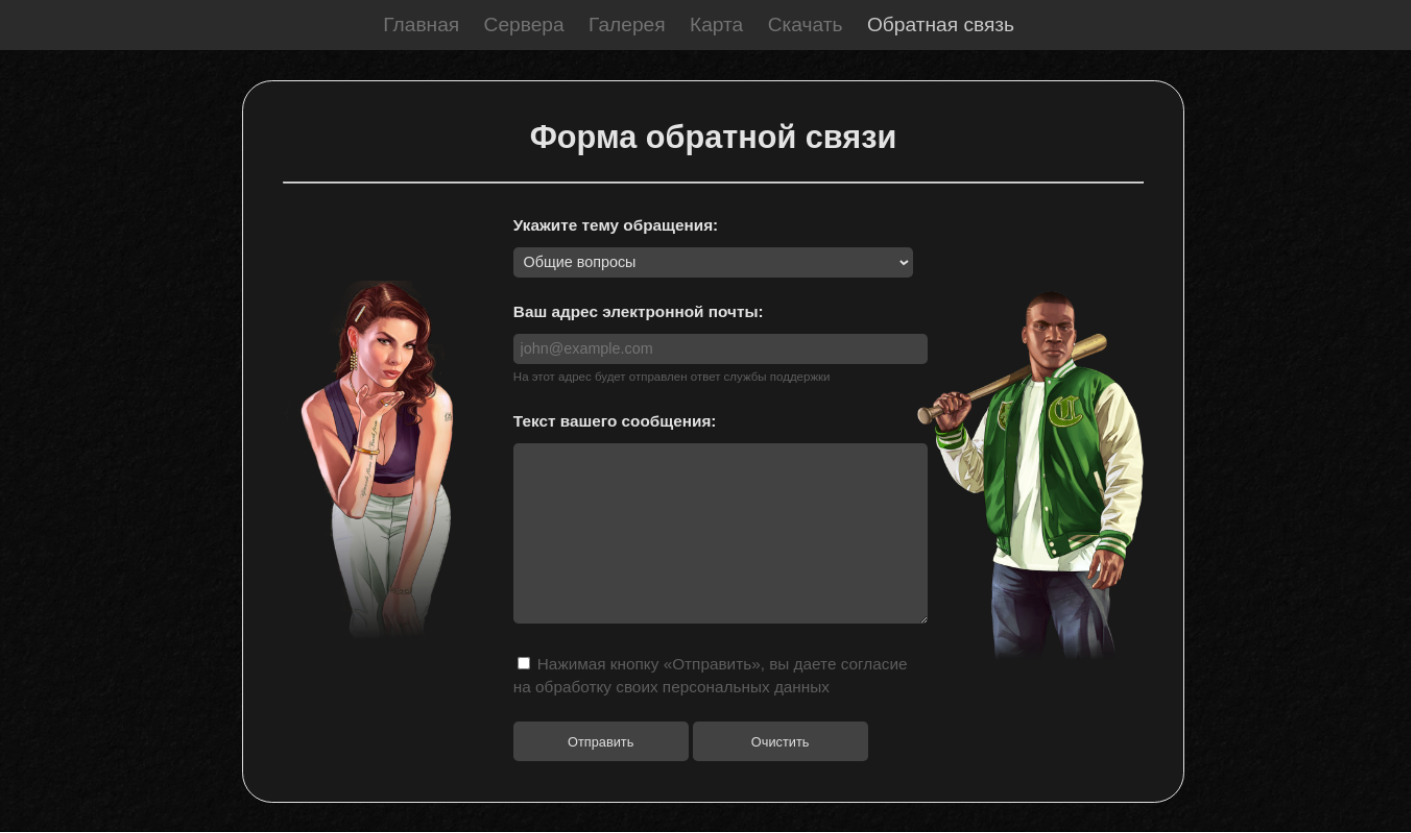Viewport: 1411px width, 833px height.
Task: Click the Форма обратной связи heading
Action: point(713,137)
